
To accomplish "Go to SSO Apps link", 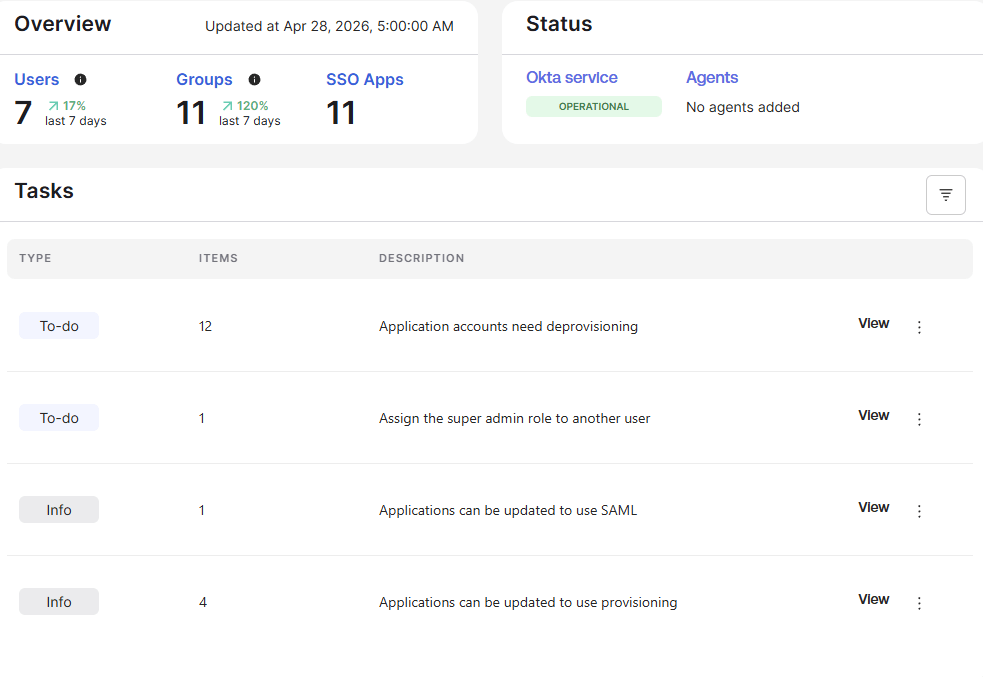I will (x=365, y=80).
